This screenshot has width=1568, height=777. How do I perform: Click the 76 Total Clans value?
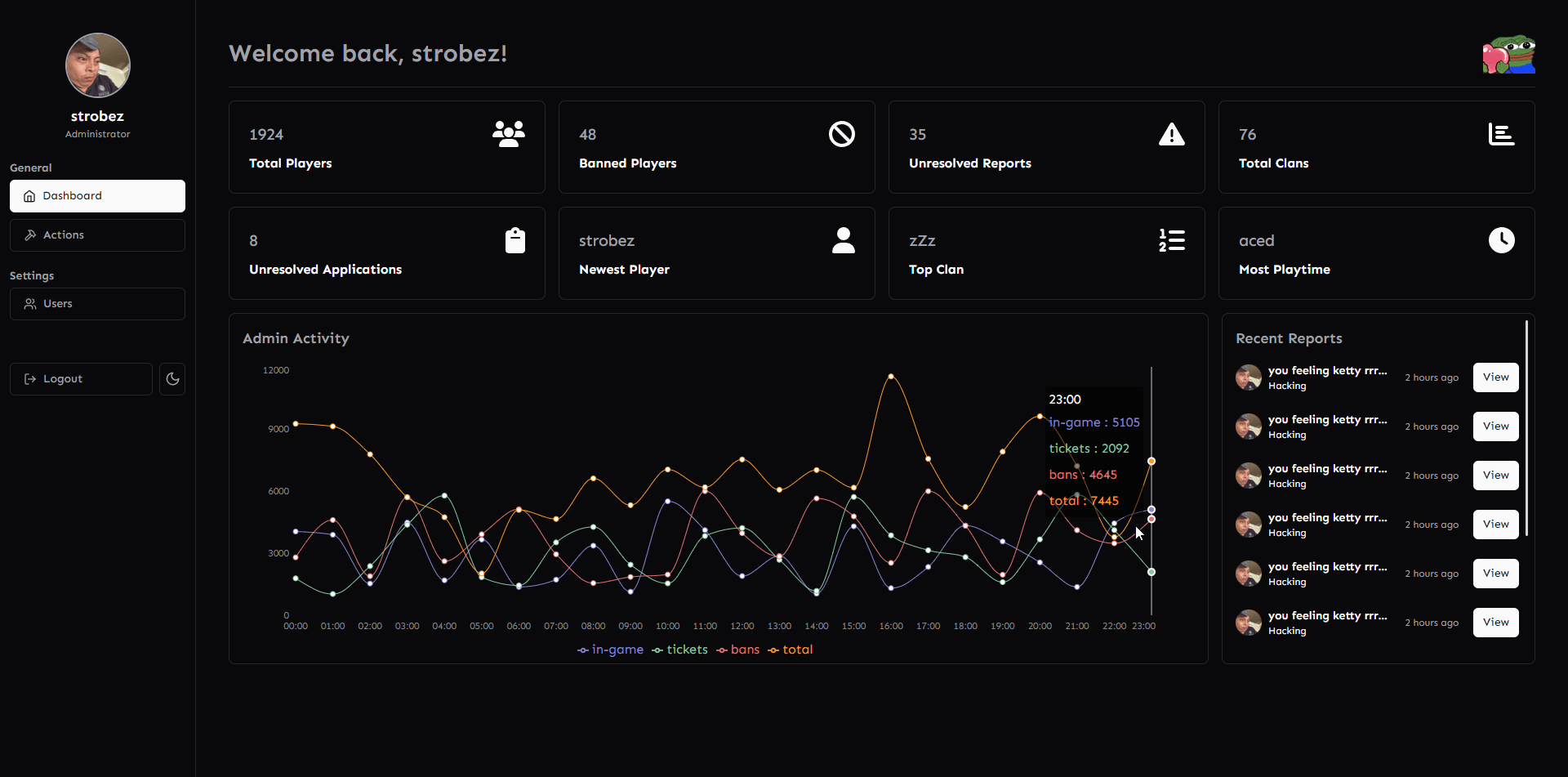coord(1247,135)
